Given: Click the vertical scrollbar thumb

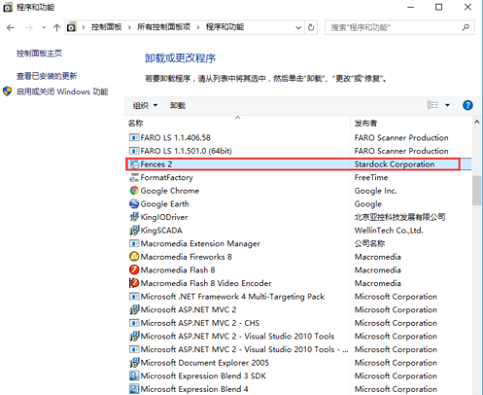Looking at the screenshot, I should point(477,190).
